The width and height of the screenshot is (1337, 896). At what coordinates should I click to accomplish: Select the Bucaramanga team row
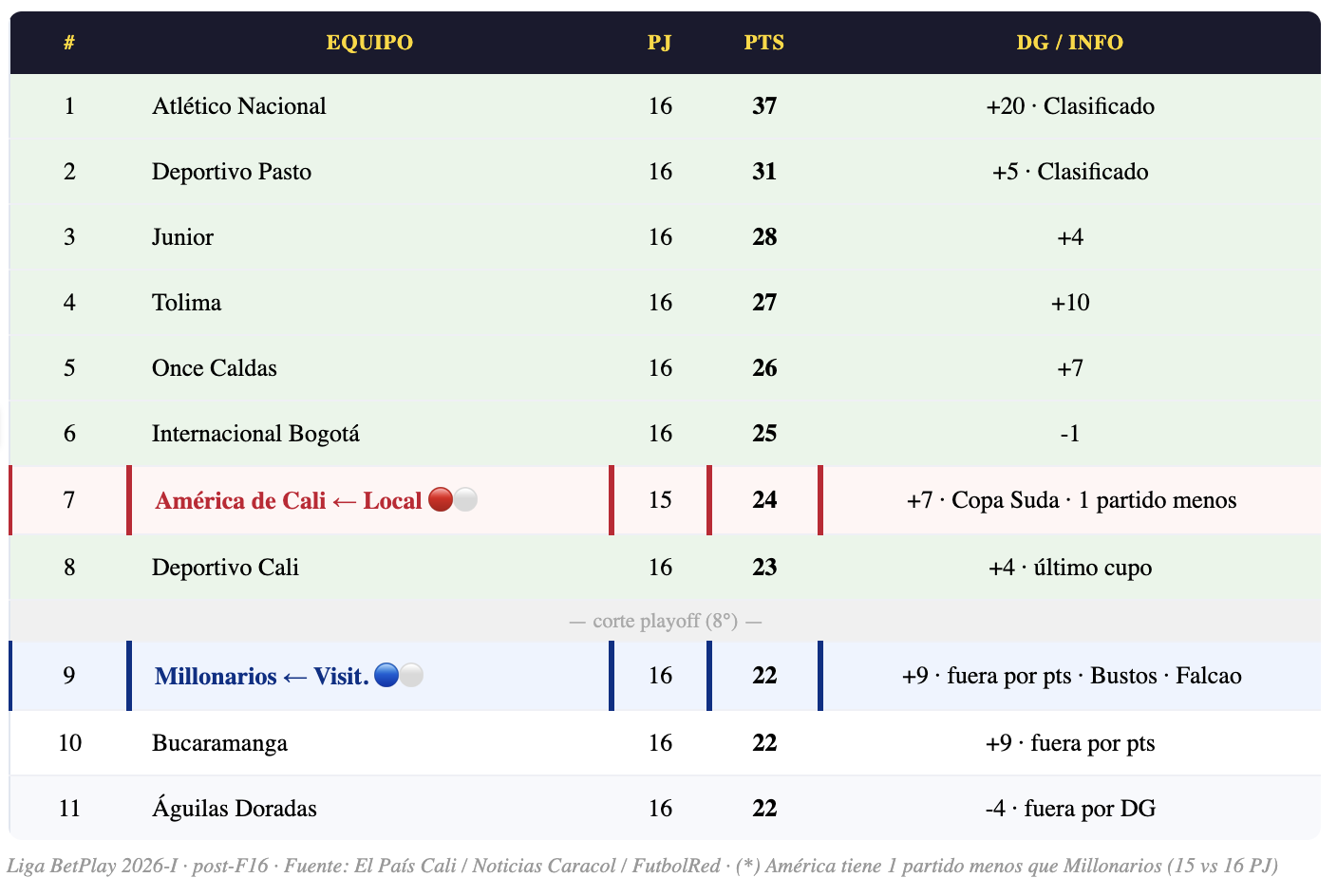coord(665,742)
